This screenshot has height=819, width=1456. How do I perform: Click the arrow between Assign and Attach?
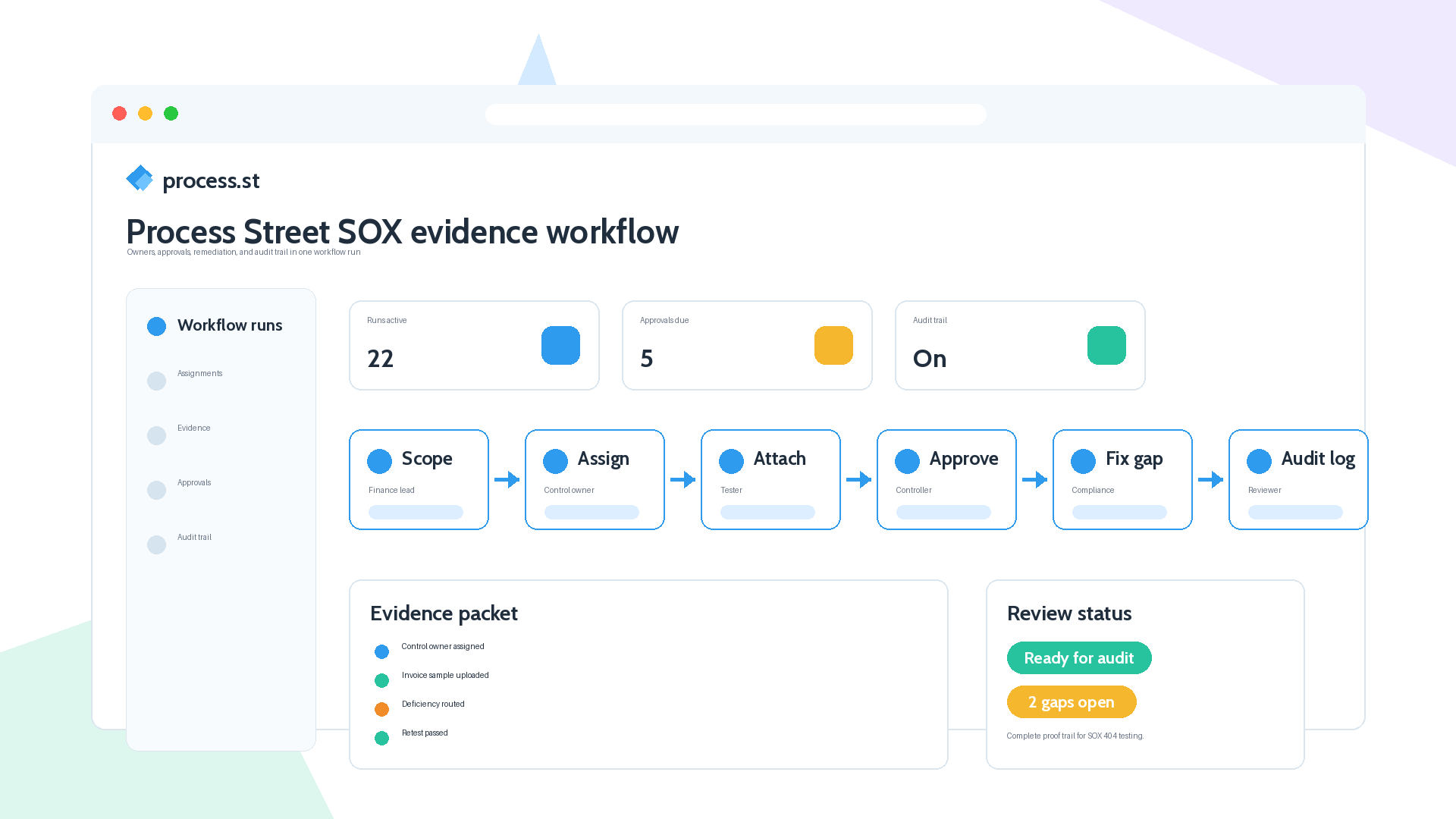coord(682,479)
